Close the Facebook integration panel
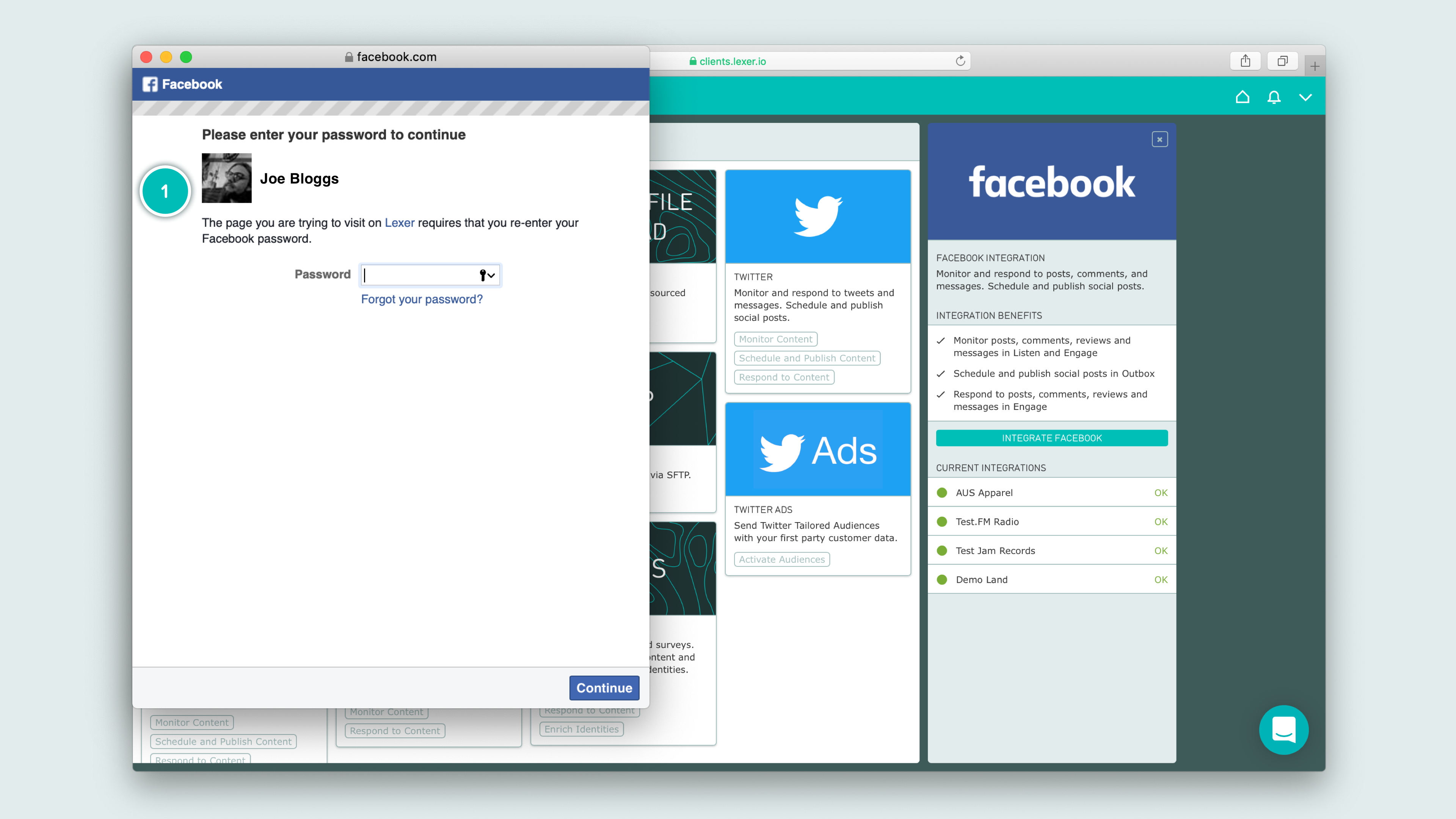Screen dimensions: 1456x819 click(x=1160, y=140)
